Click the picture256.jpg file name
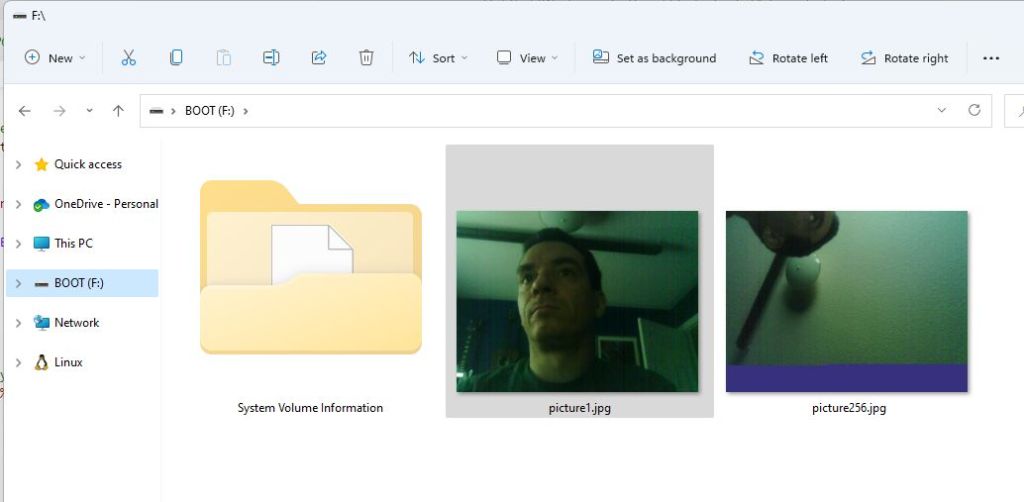 coord(849,409)
